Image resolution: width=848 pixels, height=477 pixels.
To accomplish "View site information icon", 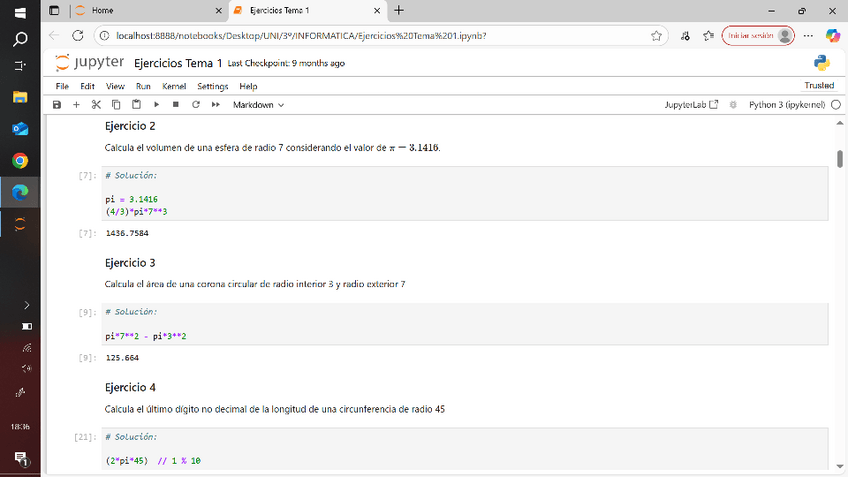I will click(x=104, y=36).
